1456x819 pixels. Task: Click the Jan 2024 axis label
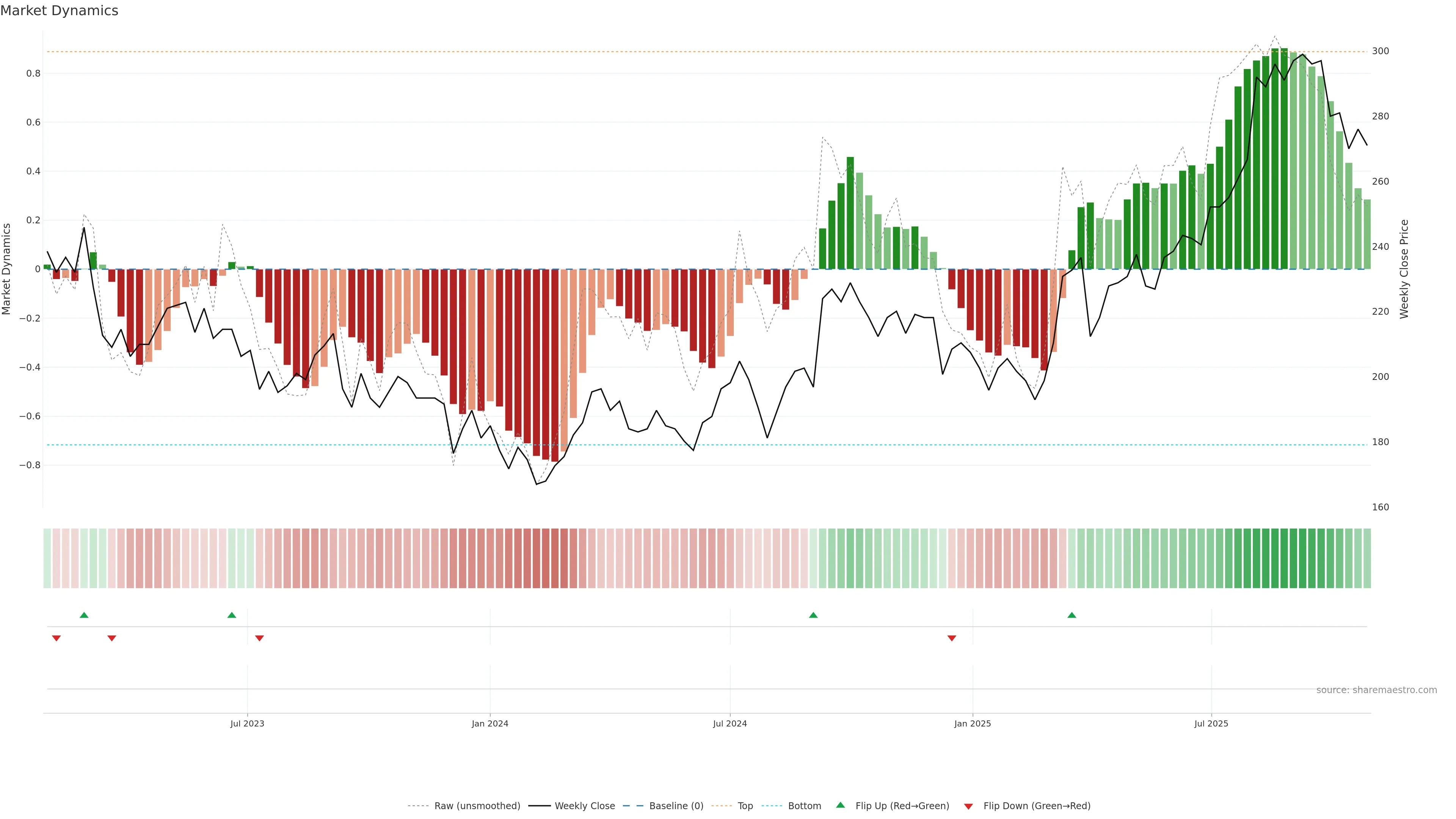490,723
